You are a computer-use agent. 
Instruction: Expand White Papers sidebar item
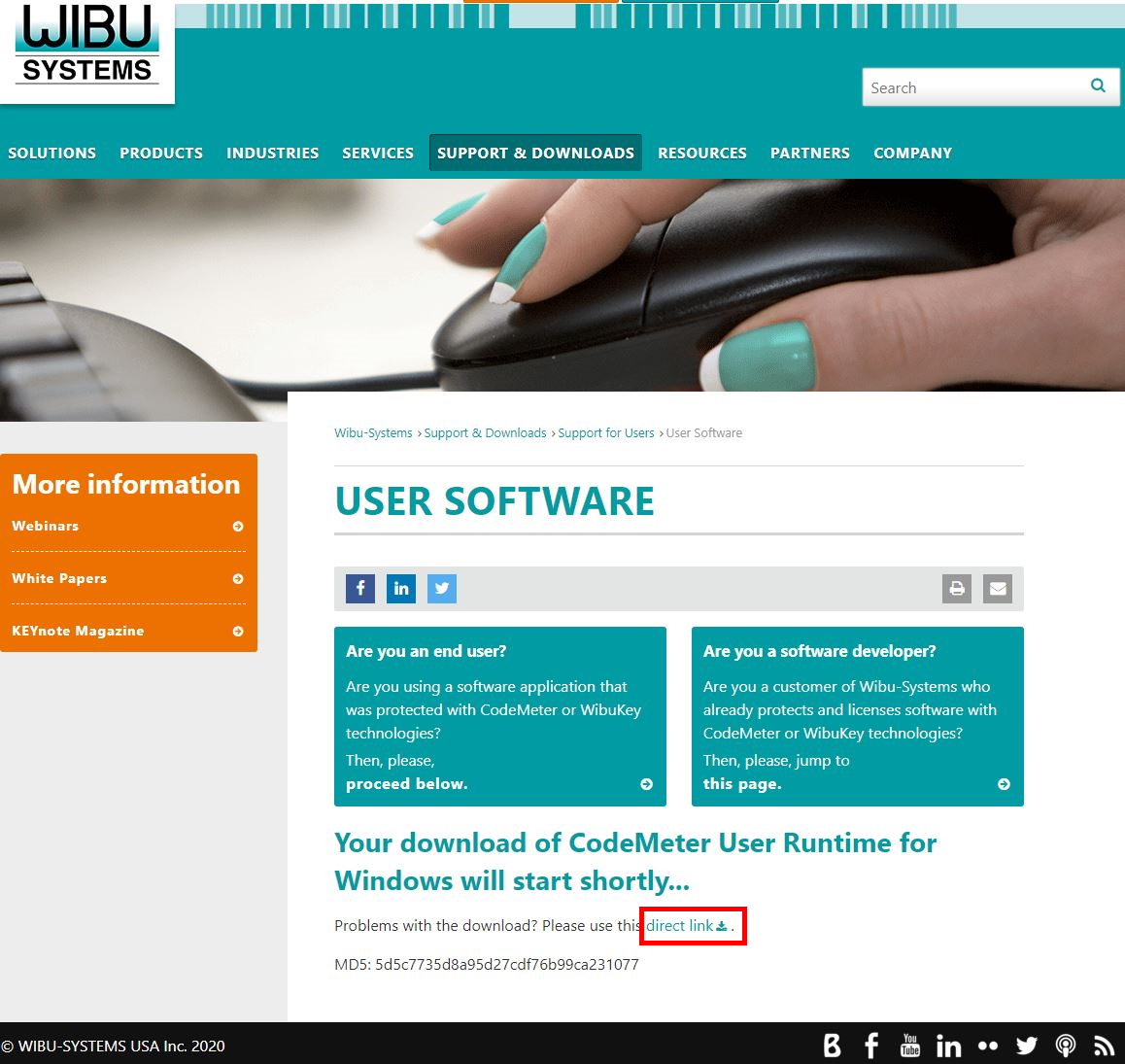238,579
